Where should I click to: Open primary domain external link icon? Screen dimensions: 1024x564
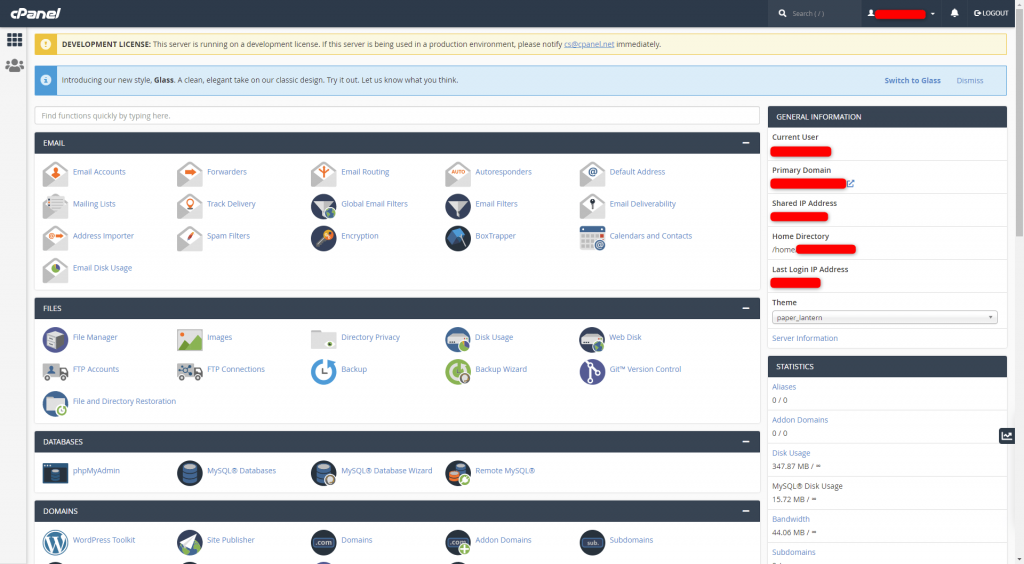(x=850, y=183)
